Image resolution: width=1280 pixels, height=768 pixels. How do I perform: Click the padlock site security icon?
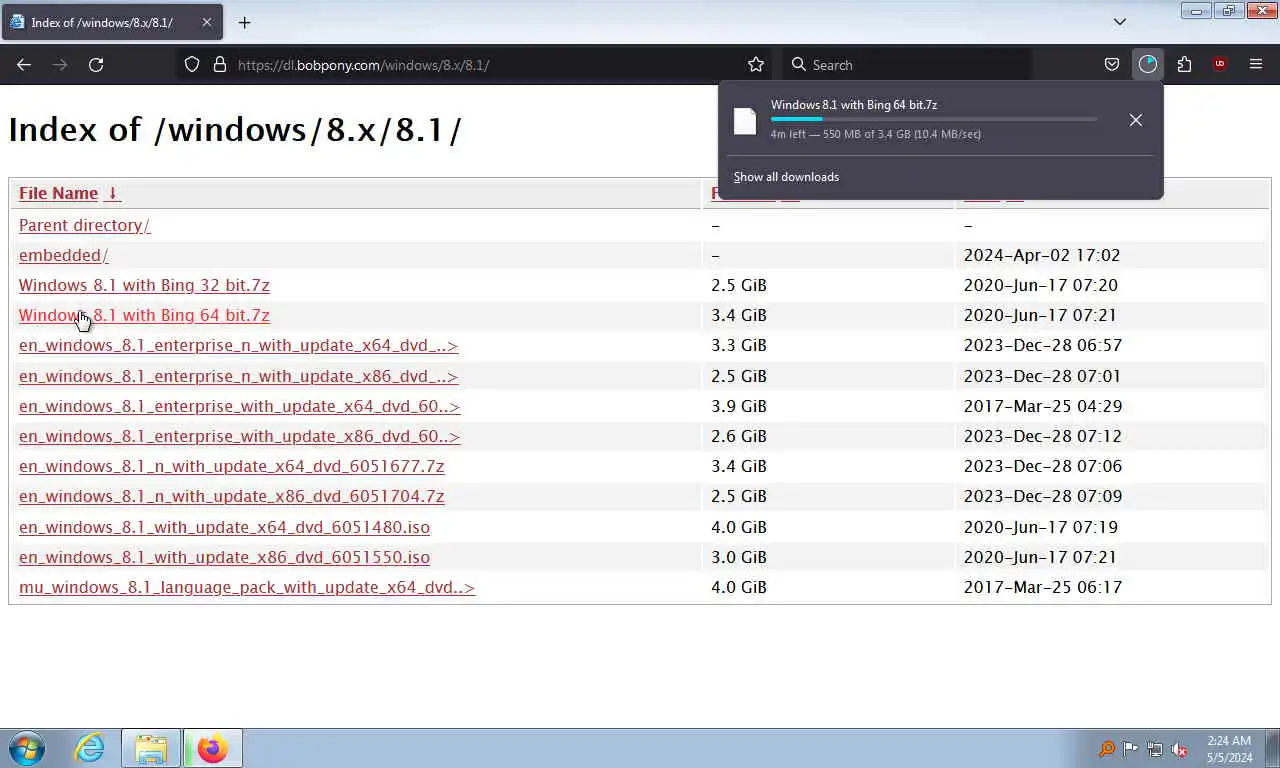(x=220, y=64)
